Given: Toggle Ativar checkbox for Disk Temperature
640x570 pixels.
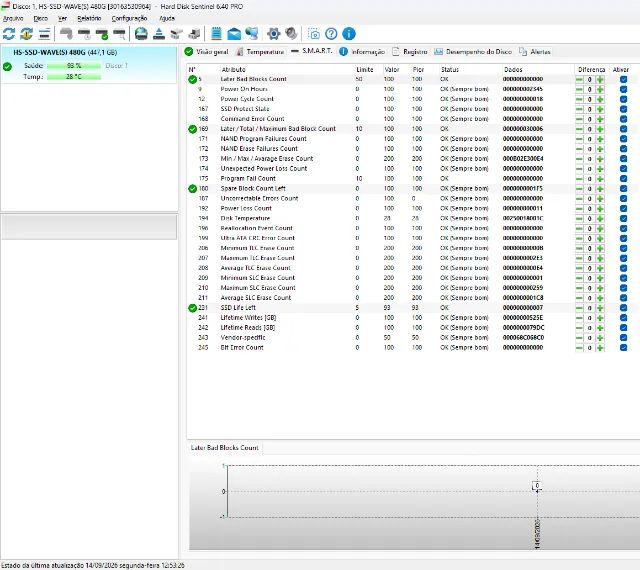Looking at the screenshot, I should coord(623,218).
